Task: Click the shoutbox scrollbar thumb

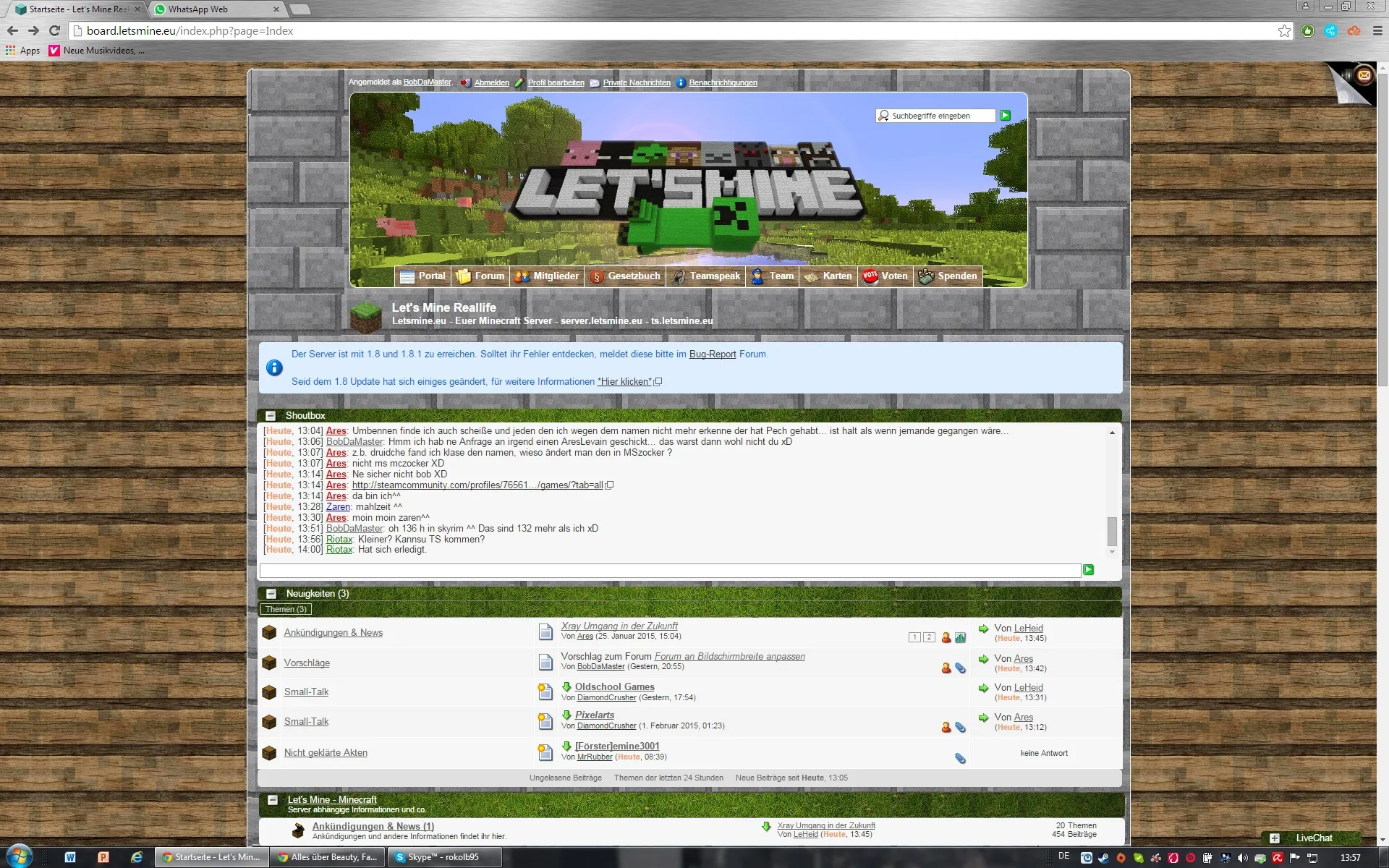Action: pos(1112,532)
